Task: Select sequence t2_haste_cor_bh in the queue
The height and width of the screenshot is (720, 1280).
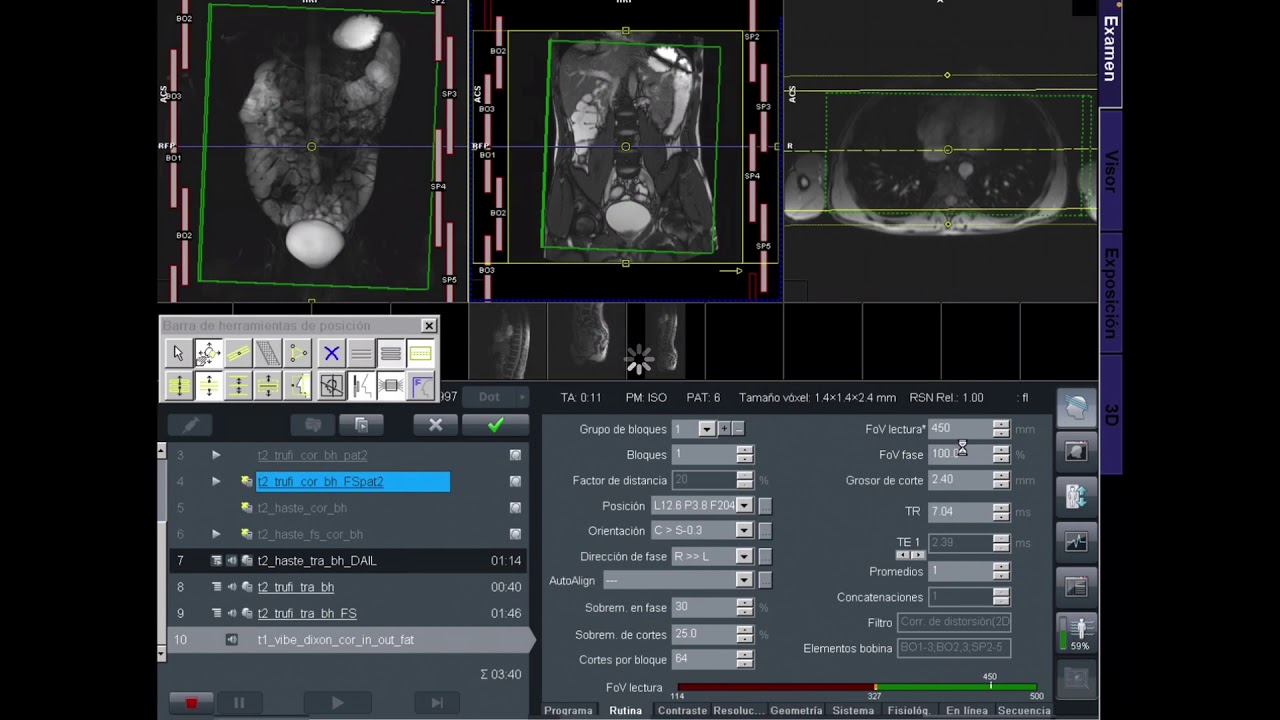Action: [x=302, y=508]
